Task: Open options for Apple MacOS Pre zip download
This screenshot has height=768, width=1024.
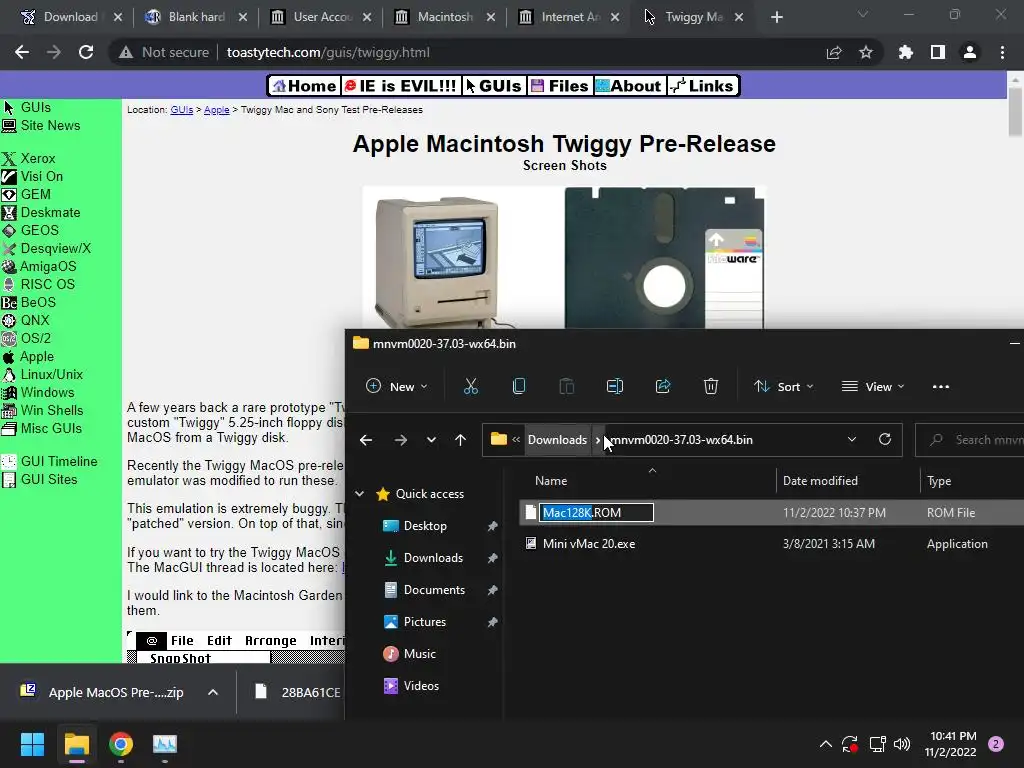Action: pos(213,692)
